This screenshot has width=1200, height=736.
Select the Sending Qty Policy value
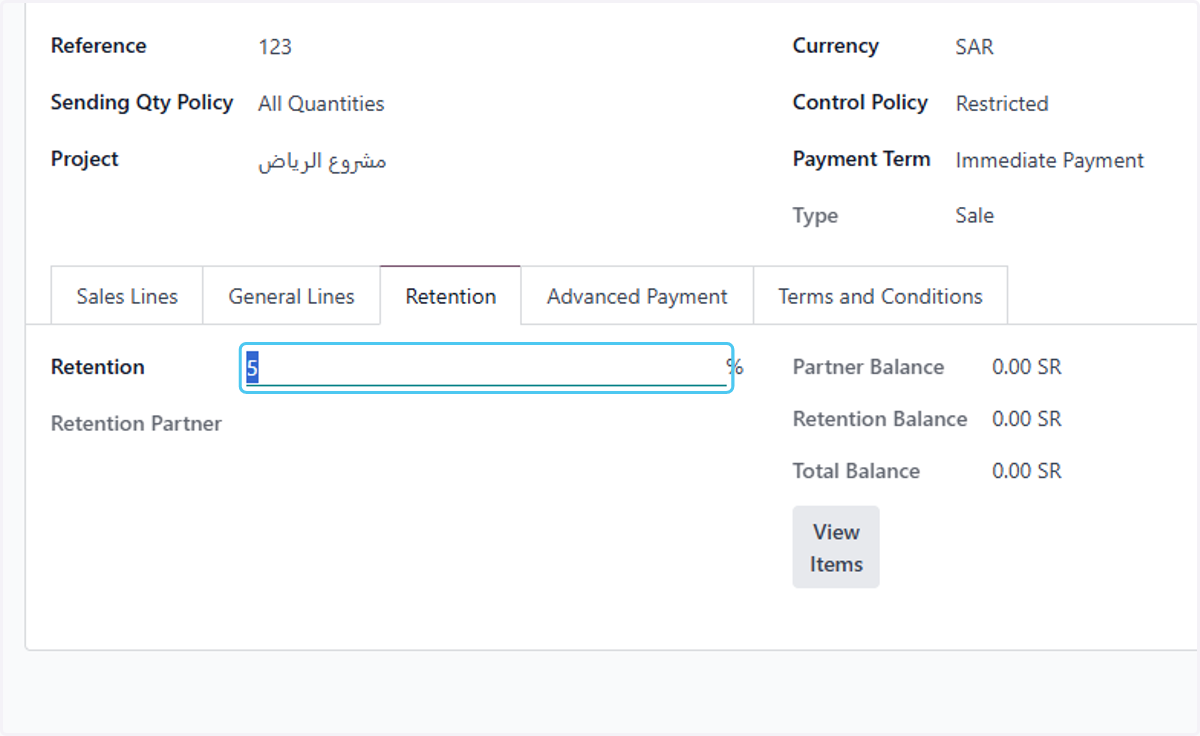click(x=321, y=104)
